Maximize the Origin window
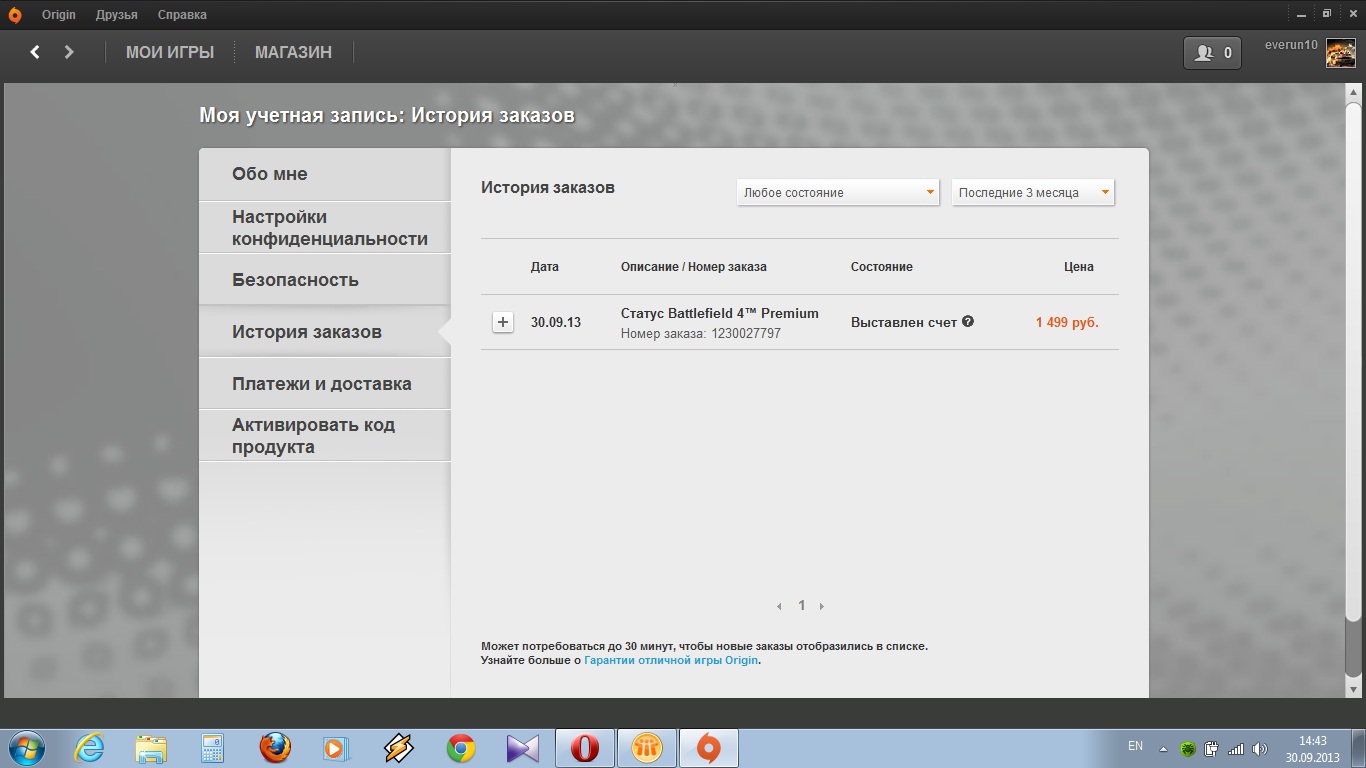Viewport: 1366px width, 768px height. click(x=1327, y=13)
